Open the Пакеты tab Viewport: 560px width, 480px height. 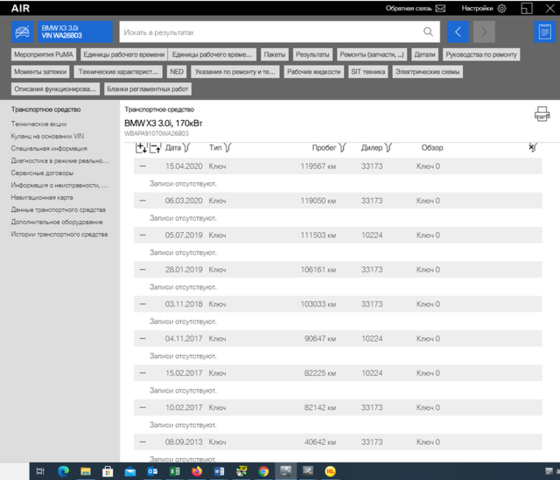coord(274,54)
